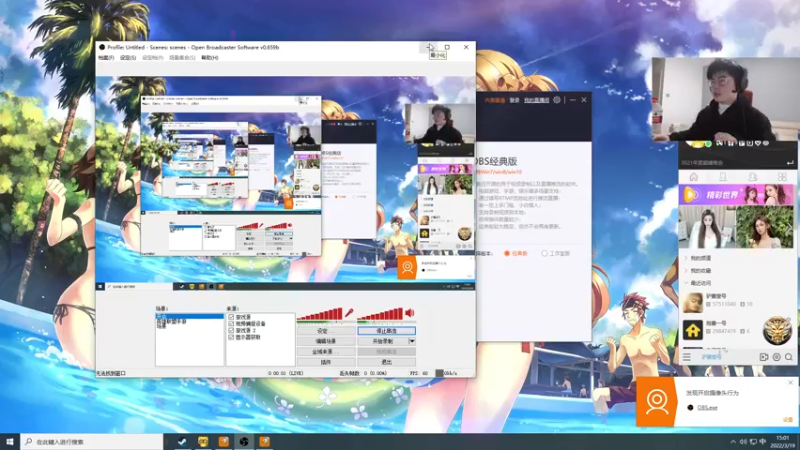Open the 设定(S) menu in OBS
The width and height of the screenshot is (800, 450).
point(128,58)
